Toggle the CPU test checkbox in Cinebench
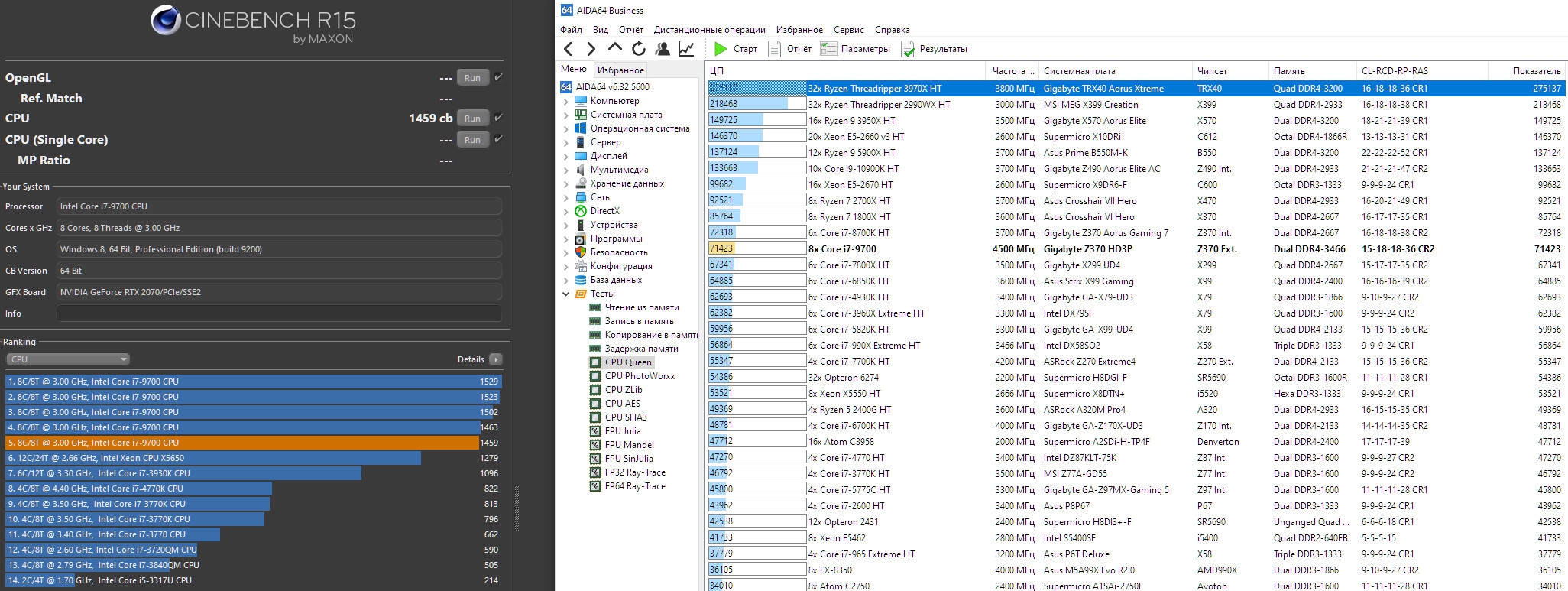The width and height of the screenshot is (1568, 591). click(x=498, y=118)
